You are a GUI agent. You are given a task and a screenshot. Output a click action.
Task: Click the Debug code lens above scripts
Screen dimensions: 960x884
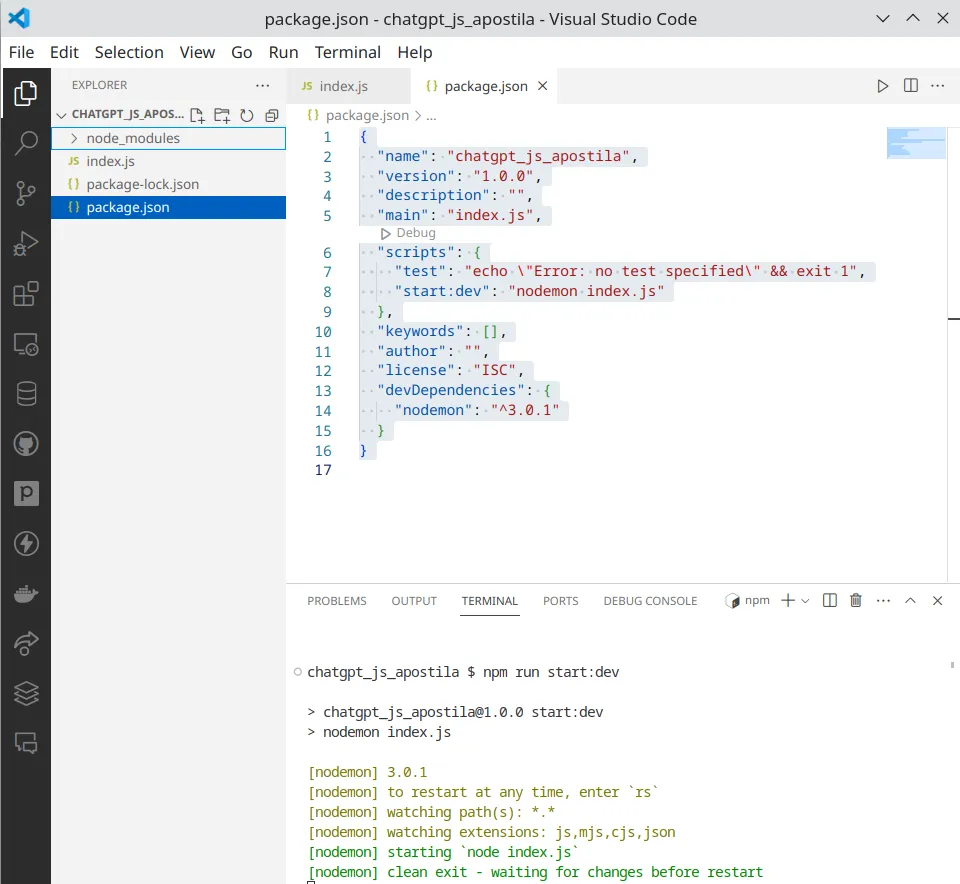coord(408,233)
